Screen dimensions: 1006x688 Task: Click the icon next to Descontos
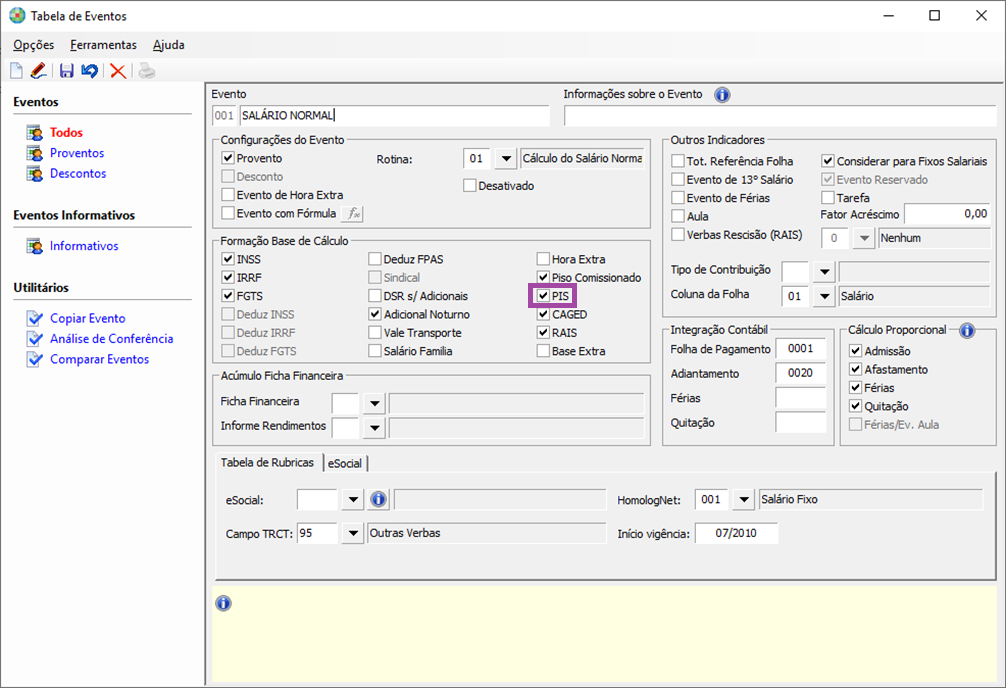tap(35, 174)
